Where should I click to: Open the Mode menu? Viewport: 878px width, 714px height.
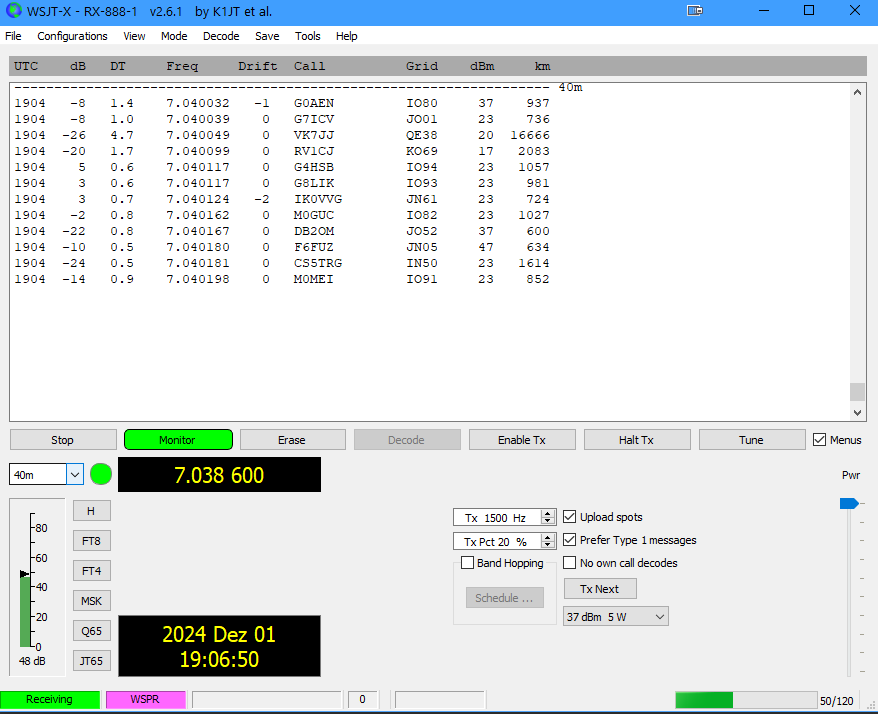click(174, 36)
